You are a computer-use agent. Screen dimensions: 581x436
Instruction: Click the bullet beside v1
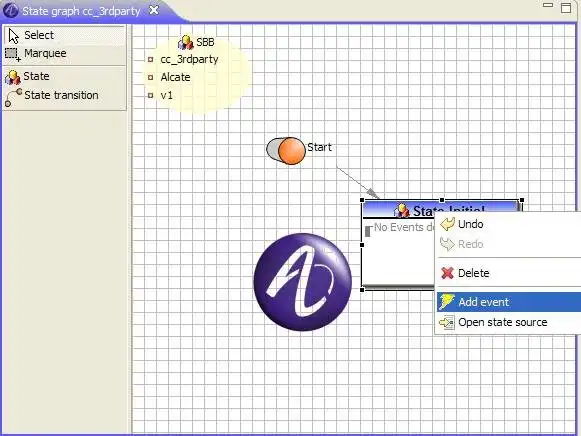coord(150,96)
